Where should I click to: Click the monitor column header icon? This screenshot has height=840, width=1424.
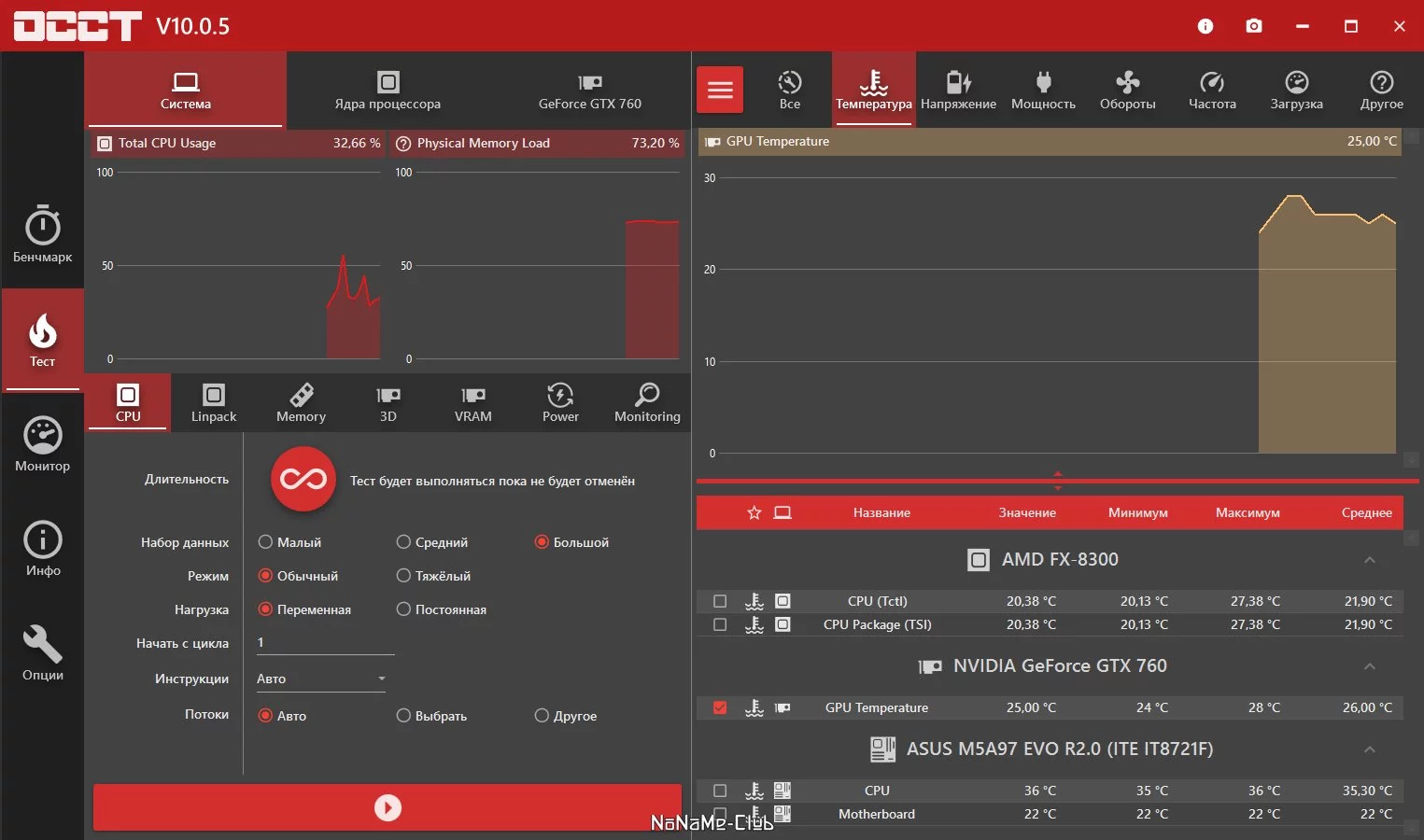pyautogui.click(x=782, y=512)
